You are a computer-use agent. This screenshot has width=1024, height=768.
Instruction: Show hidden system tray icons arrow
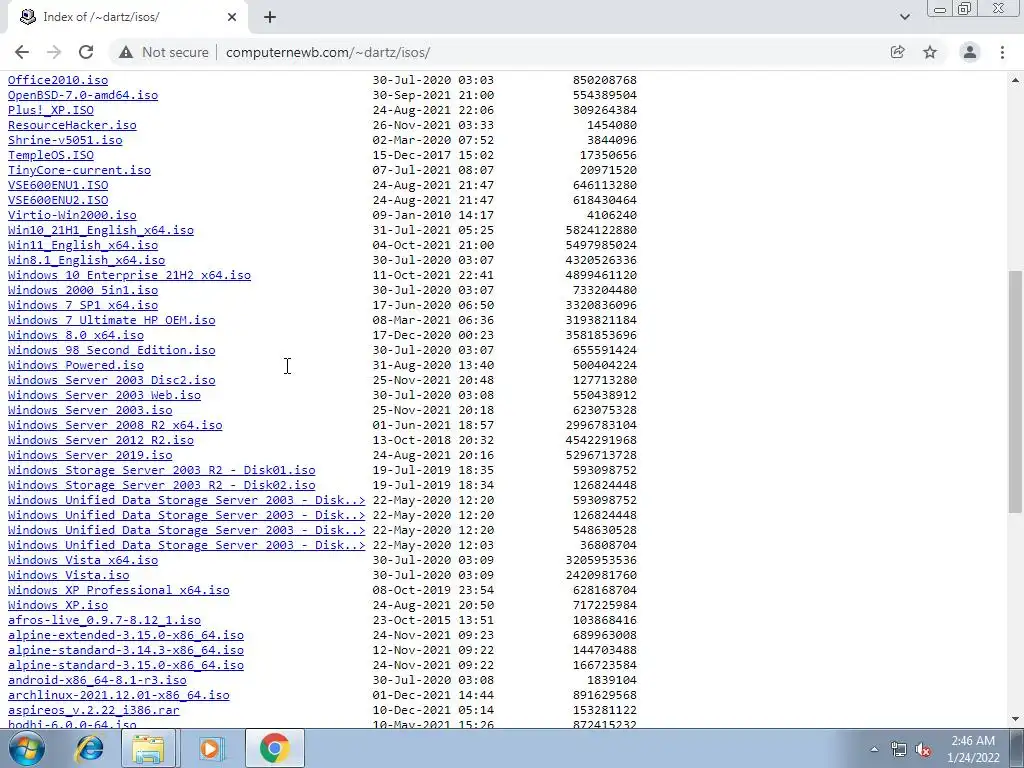click(x=874, y=749)
